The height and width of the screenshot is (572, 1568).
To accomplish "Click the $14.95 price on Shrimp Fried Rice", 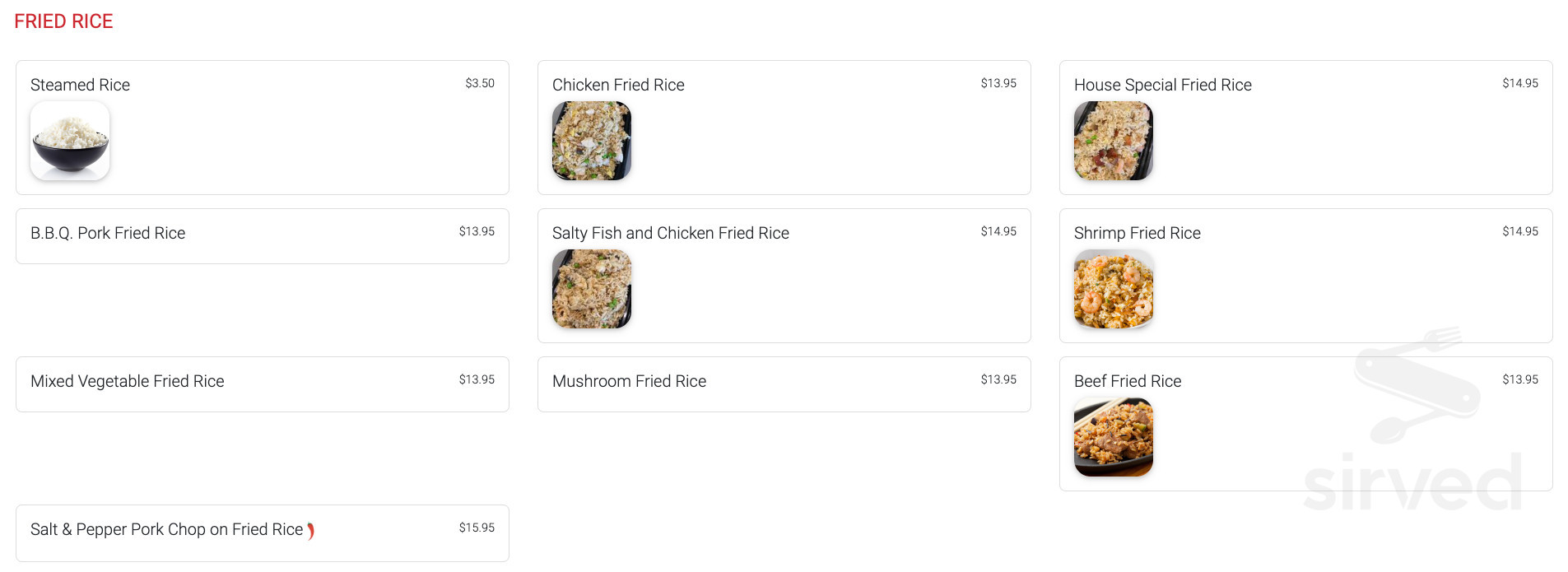I will [x=1520, y=231].
